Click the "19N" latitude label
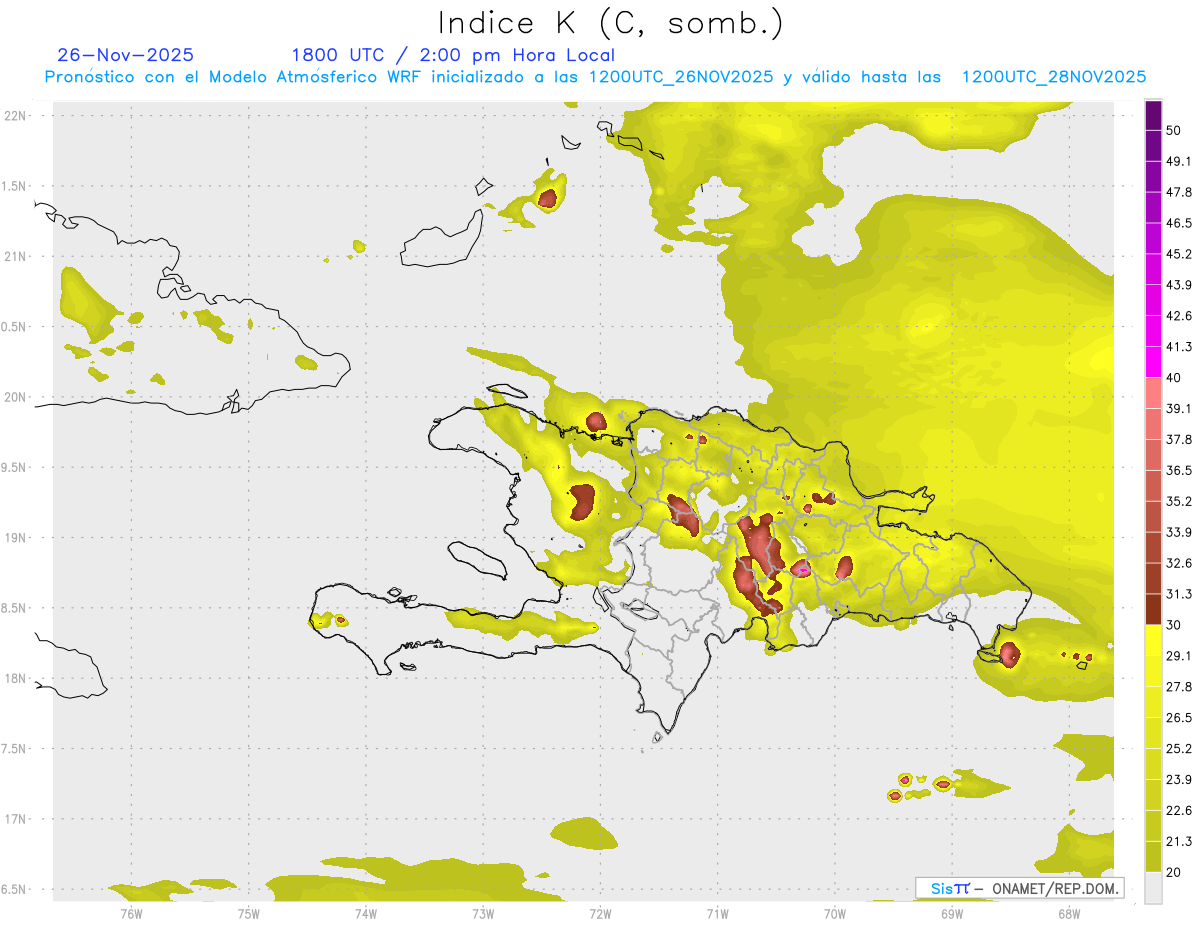1200x927 pixels. [16, 538]
